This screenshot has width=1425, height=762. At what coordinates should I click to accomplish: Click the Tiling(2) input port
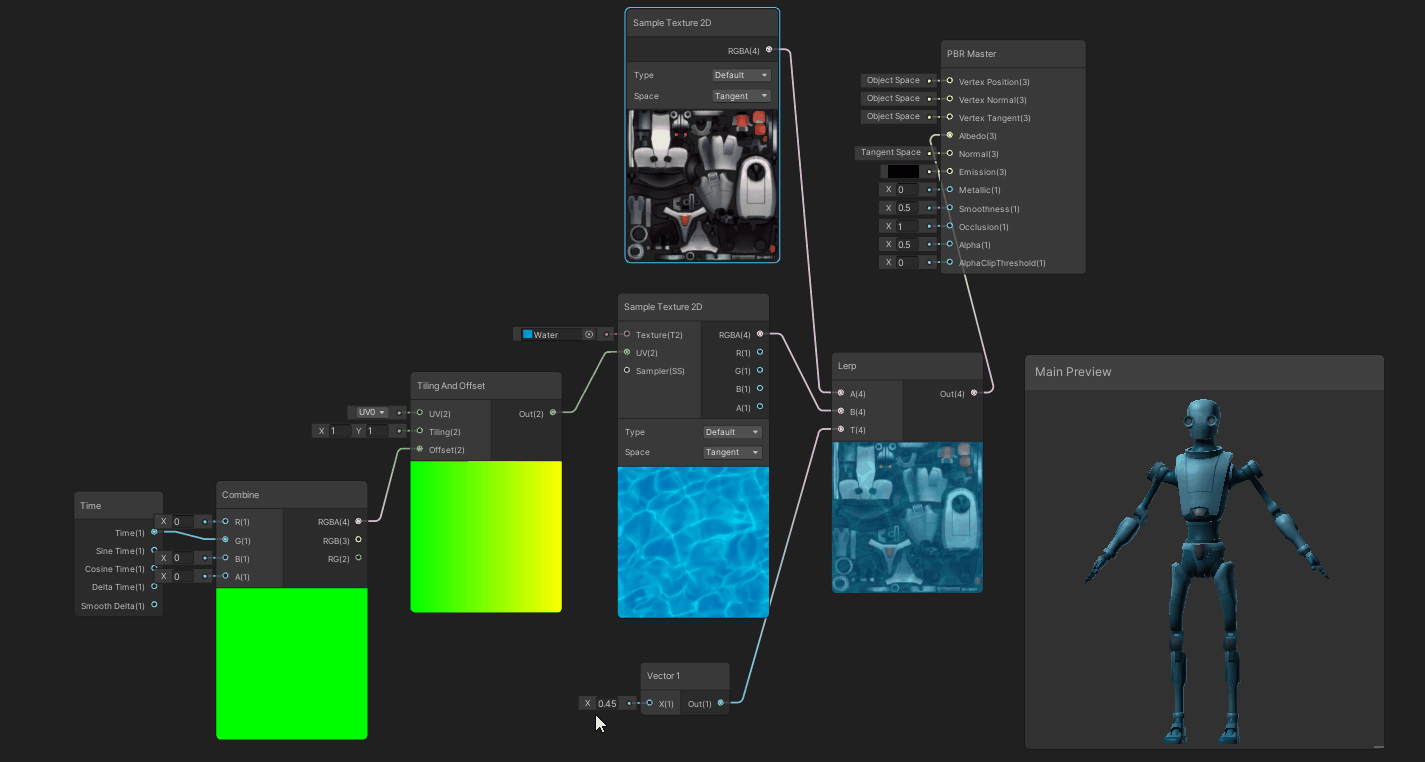420,431
